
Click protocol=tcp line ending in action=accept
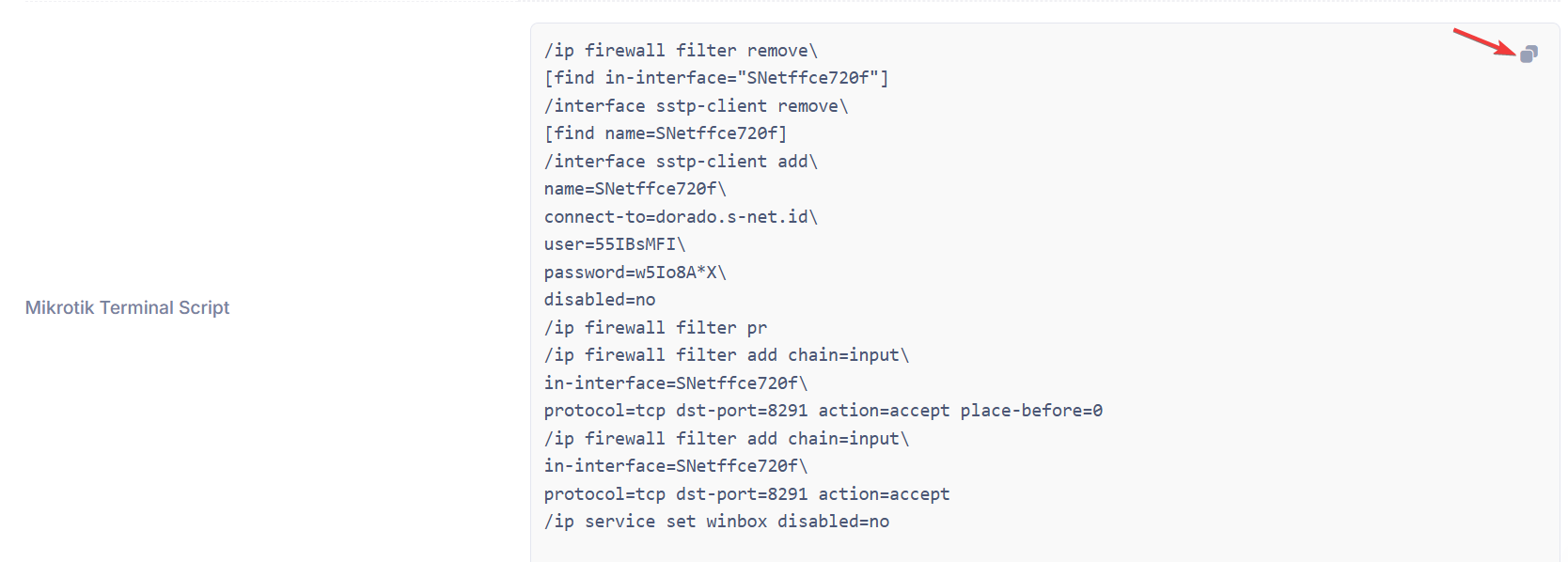click(x=747, y=494)
